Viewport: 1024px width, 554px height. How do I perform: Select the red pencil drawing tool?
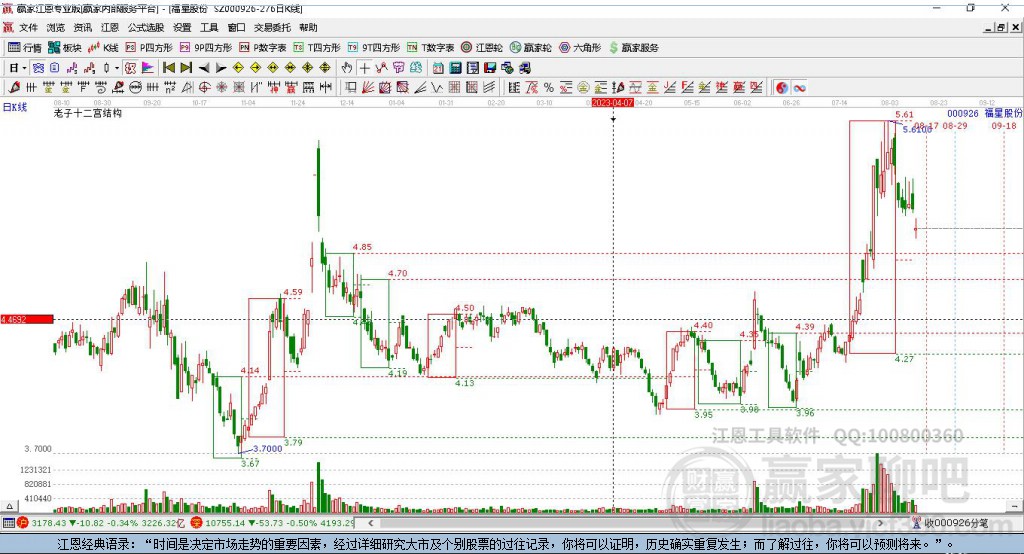[14, 88]
